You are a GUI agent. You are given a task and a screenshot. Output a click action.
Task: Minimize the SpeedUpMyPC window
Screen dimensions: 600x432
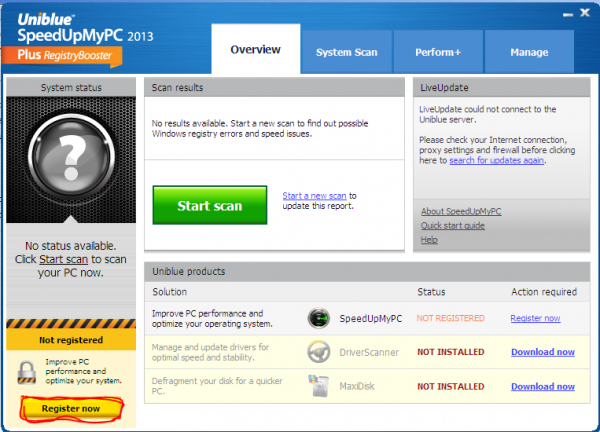pyautogui.click(x=568, y=15)
